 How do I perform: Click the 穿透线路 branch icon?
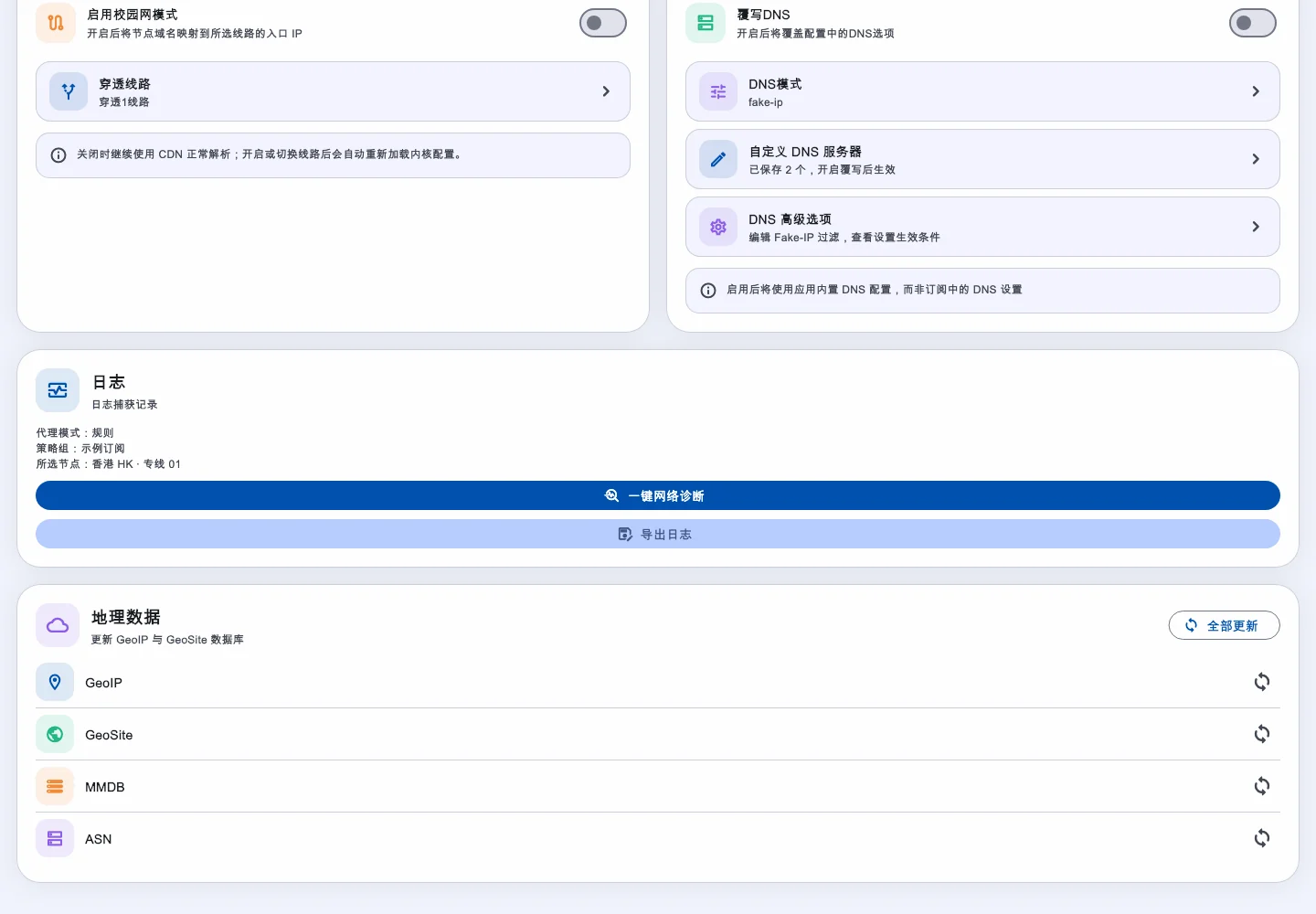pos(69,91)
